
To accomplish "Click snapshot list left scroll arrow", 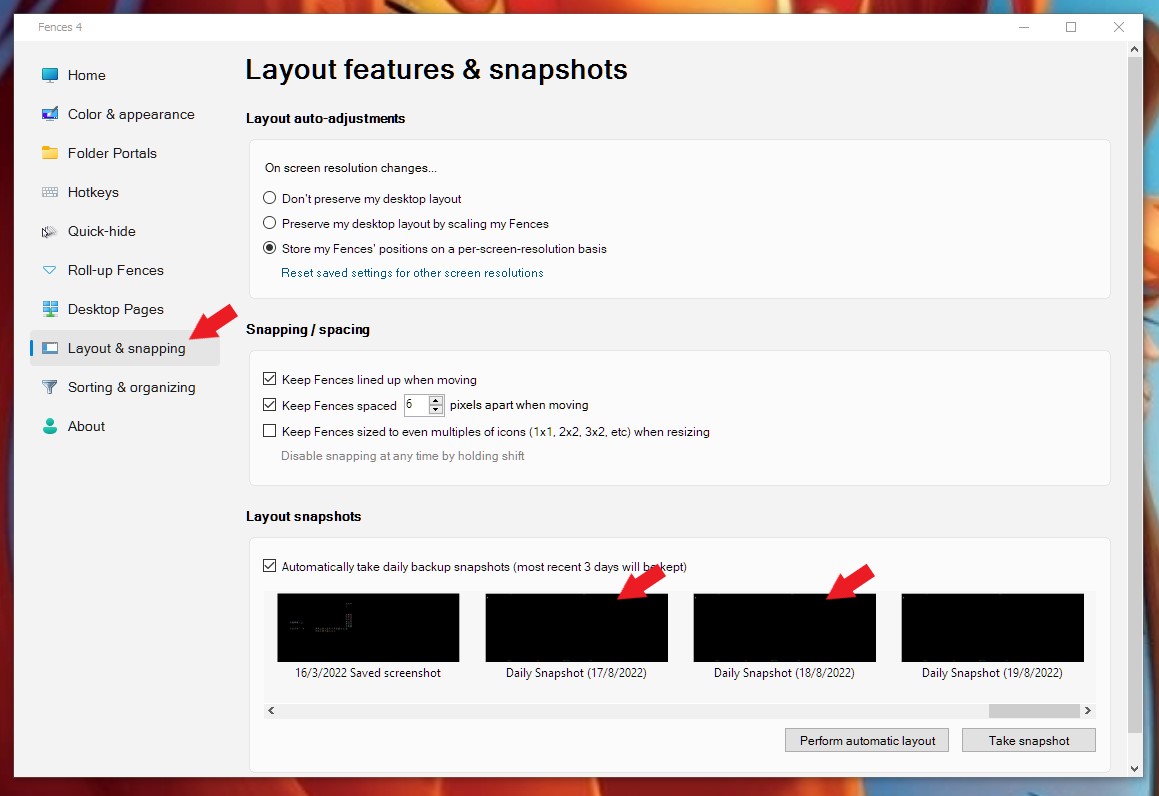I will point(271,710).
